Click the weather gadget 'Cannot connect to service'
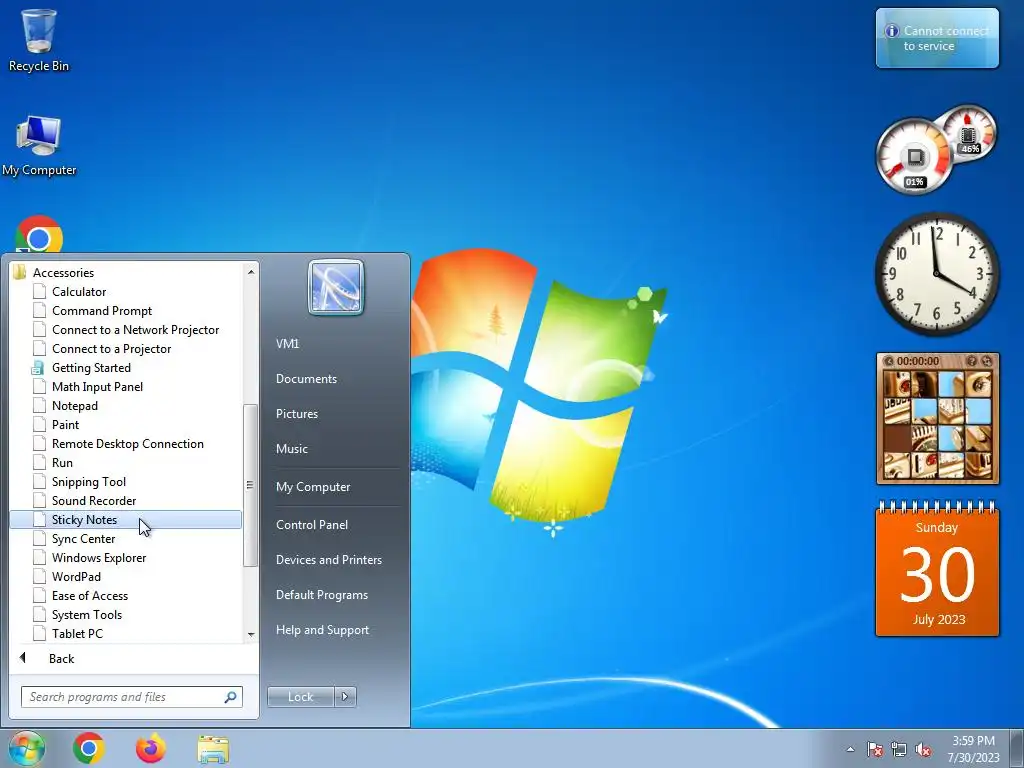 pyautogui.click(x=937, y=38)
